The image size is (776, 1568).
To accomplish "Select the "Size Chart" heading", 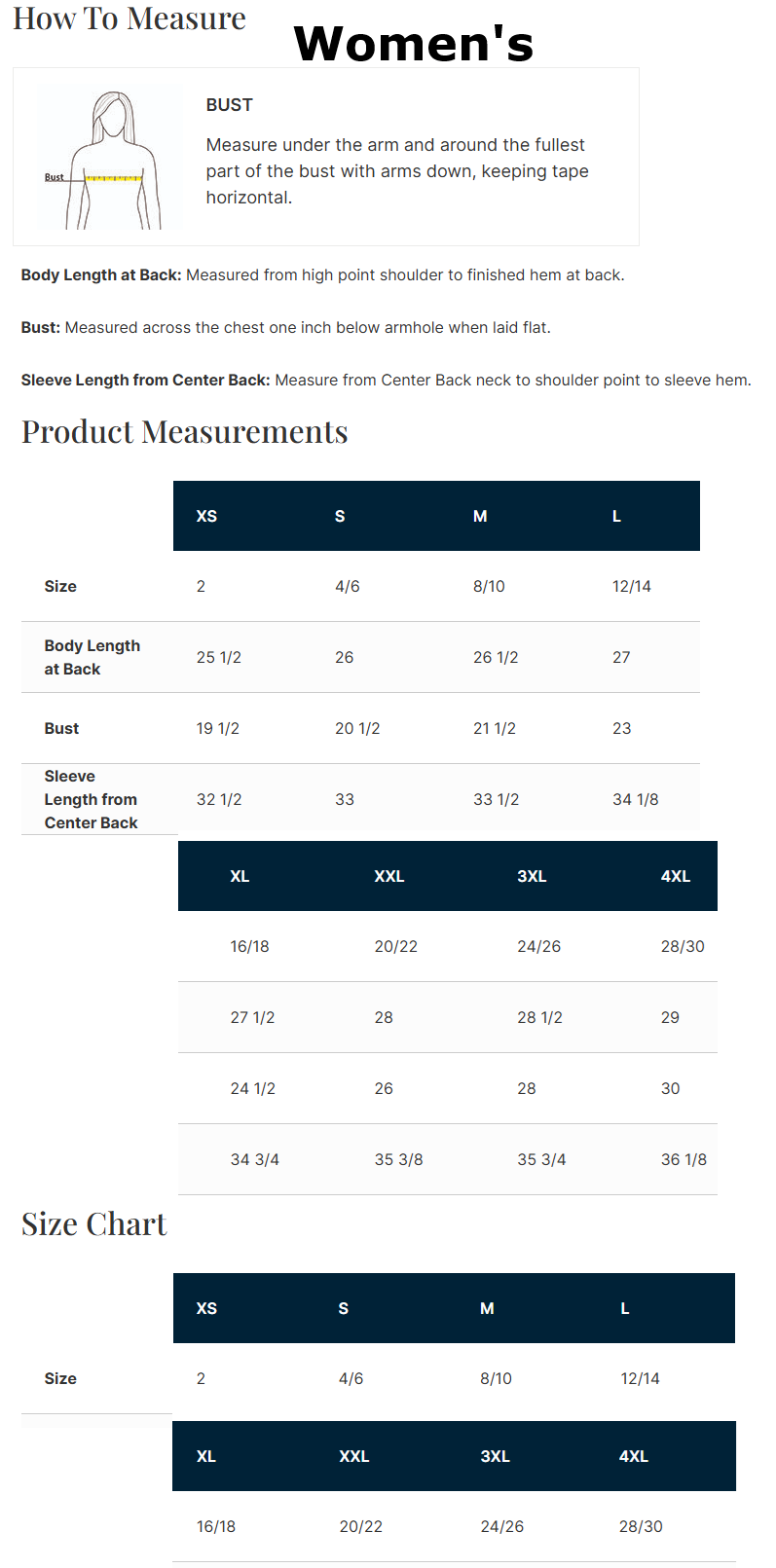I will 94,1223.
